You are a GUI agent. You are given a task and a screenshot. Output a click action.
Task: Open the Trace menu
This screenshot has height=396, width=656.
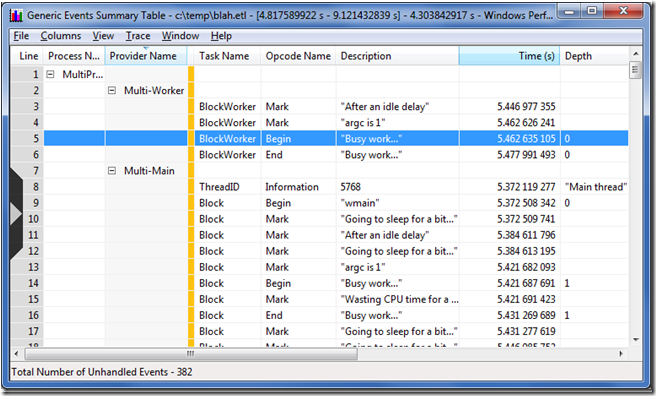[x=138, y=36]
